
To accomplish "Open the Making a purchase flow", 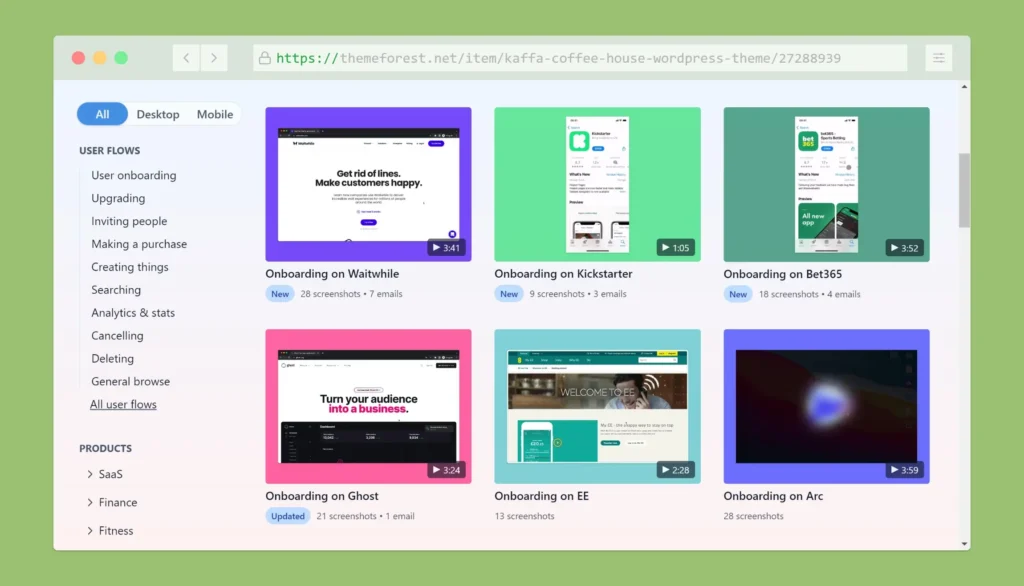I will [x=139, y=244].
